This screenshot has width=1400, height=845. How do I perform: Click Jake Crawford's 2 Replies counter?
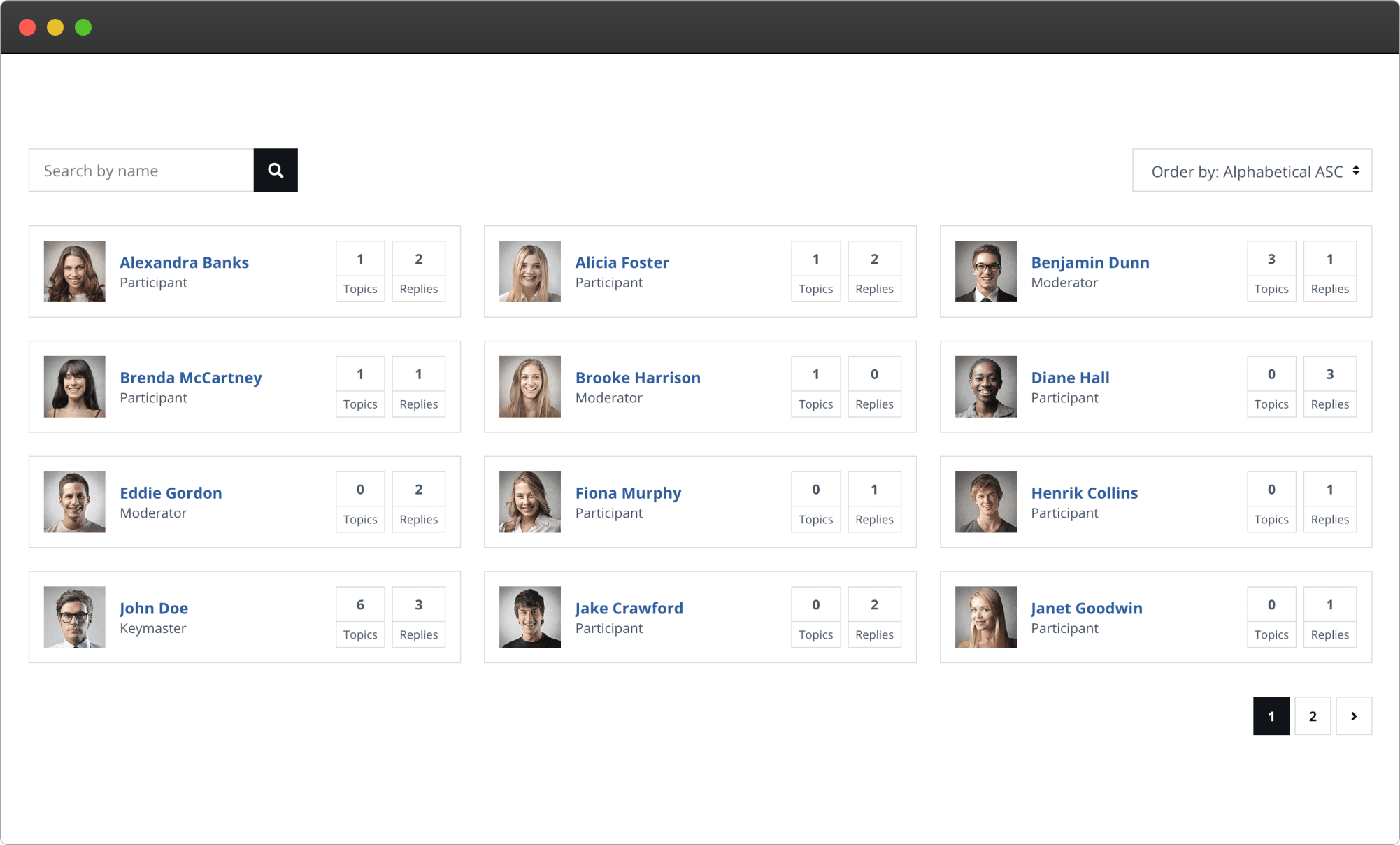(x=874, y=617)
